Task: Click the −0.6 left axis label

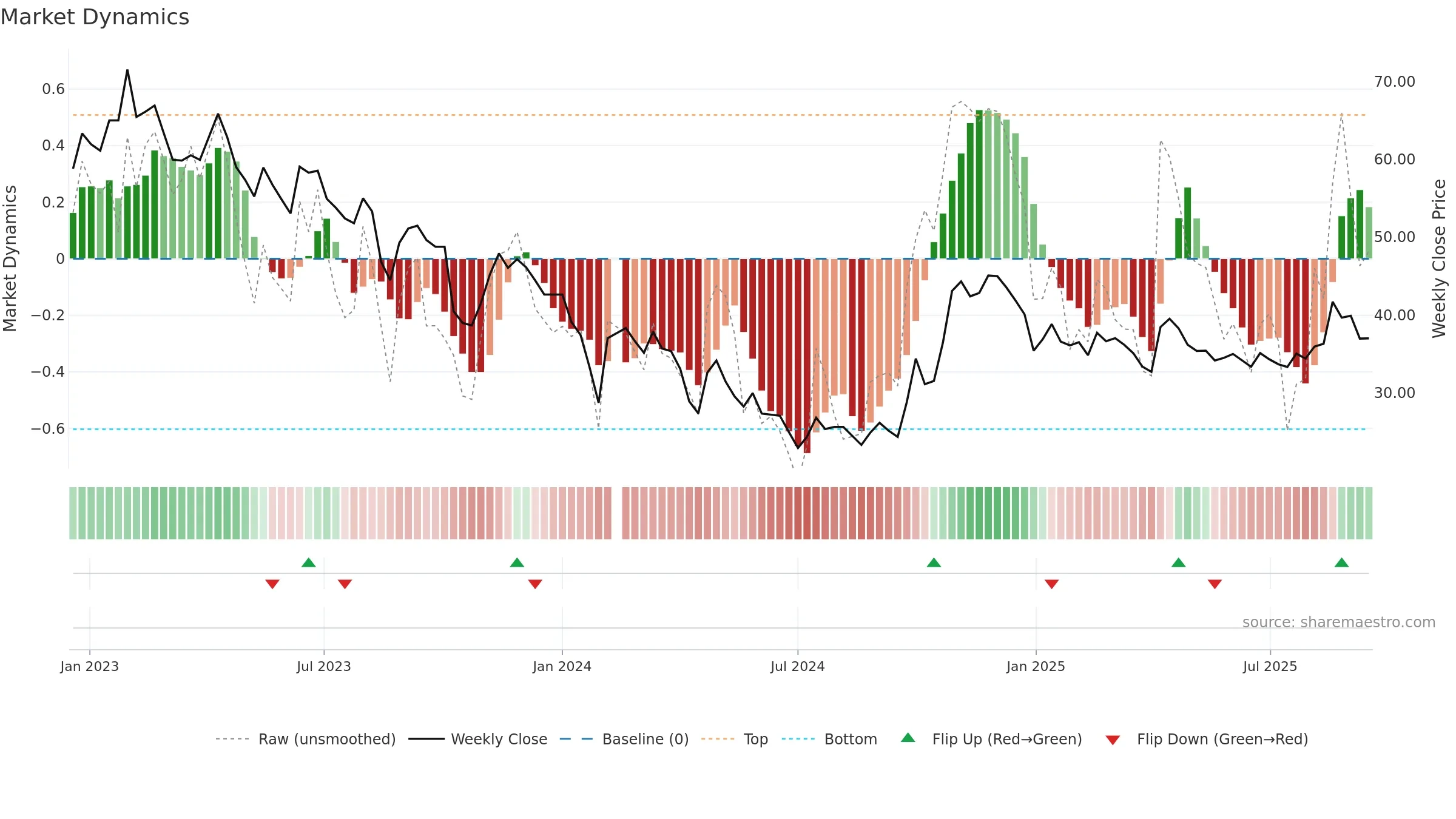Action: (48, 429)
